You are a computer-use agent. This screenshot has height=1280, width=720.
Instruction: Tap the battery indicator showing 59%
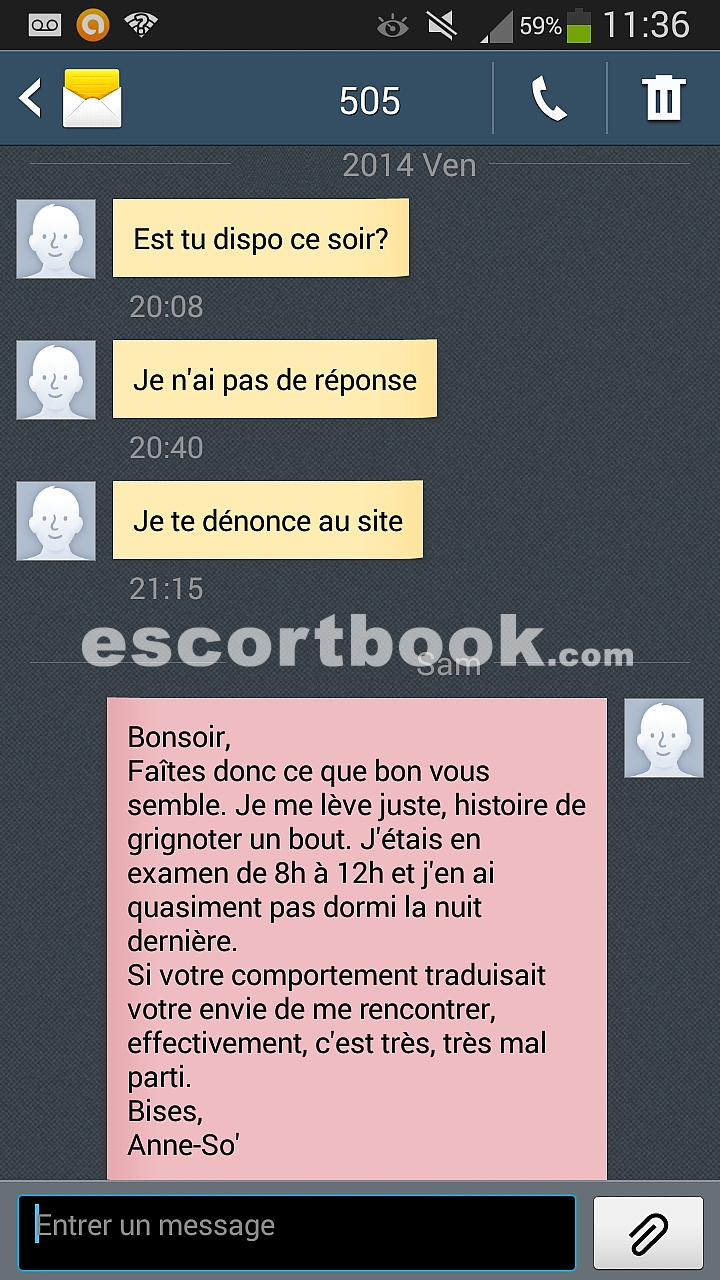(578, 26)
